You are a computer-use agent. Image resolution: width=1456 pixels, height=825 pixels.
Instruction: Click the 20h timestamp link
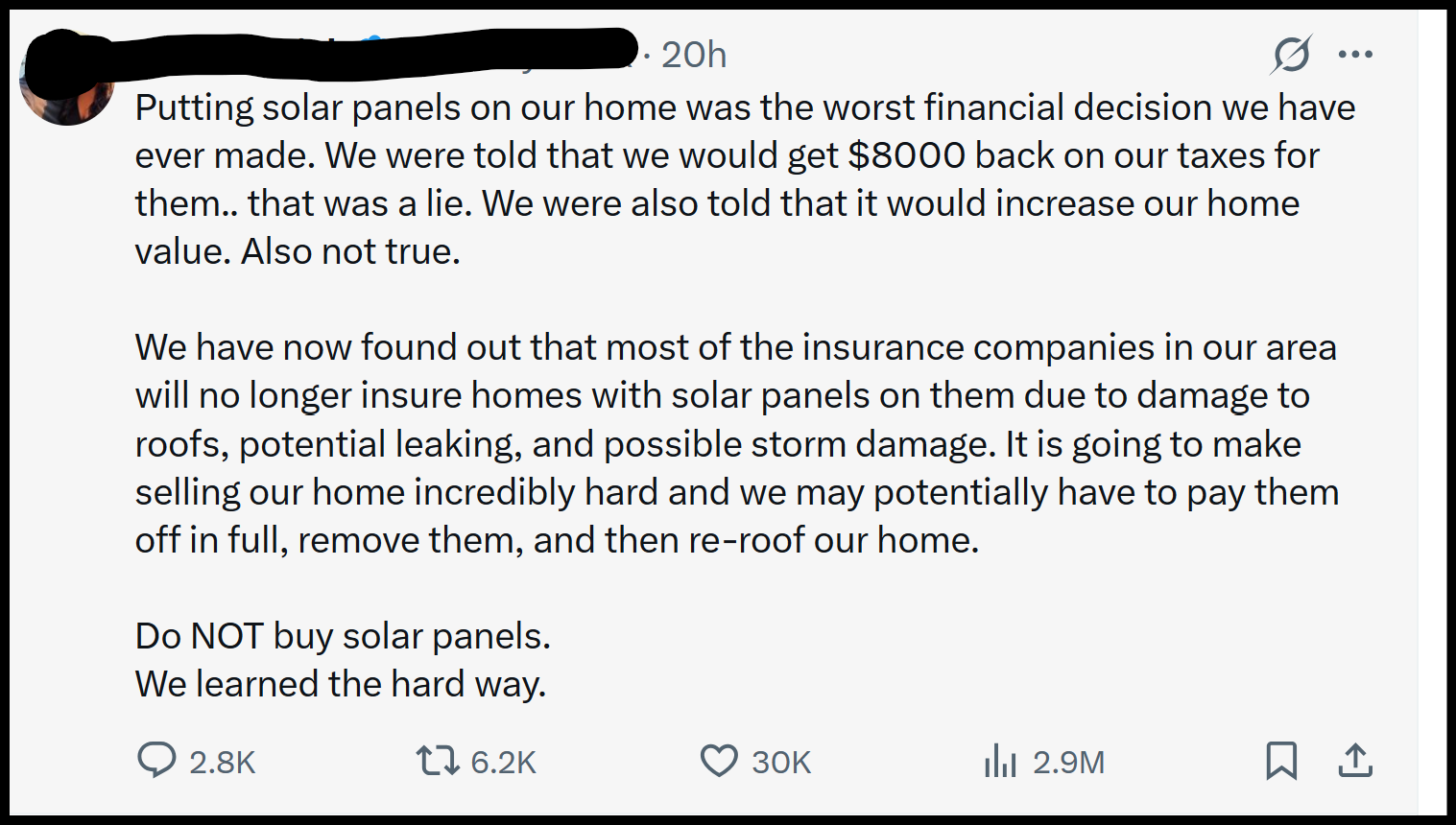click(693, 56)
